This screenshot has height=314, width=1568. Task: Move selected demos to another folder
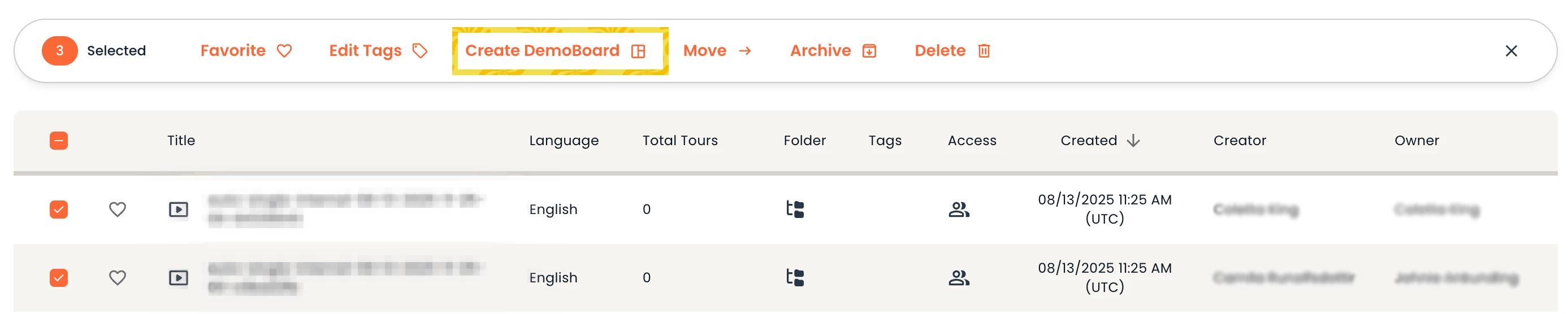[x=717, y=50]
